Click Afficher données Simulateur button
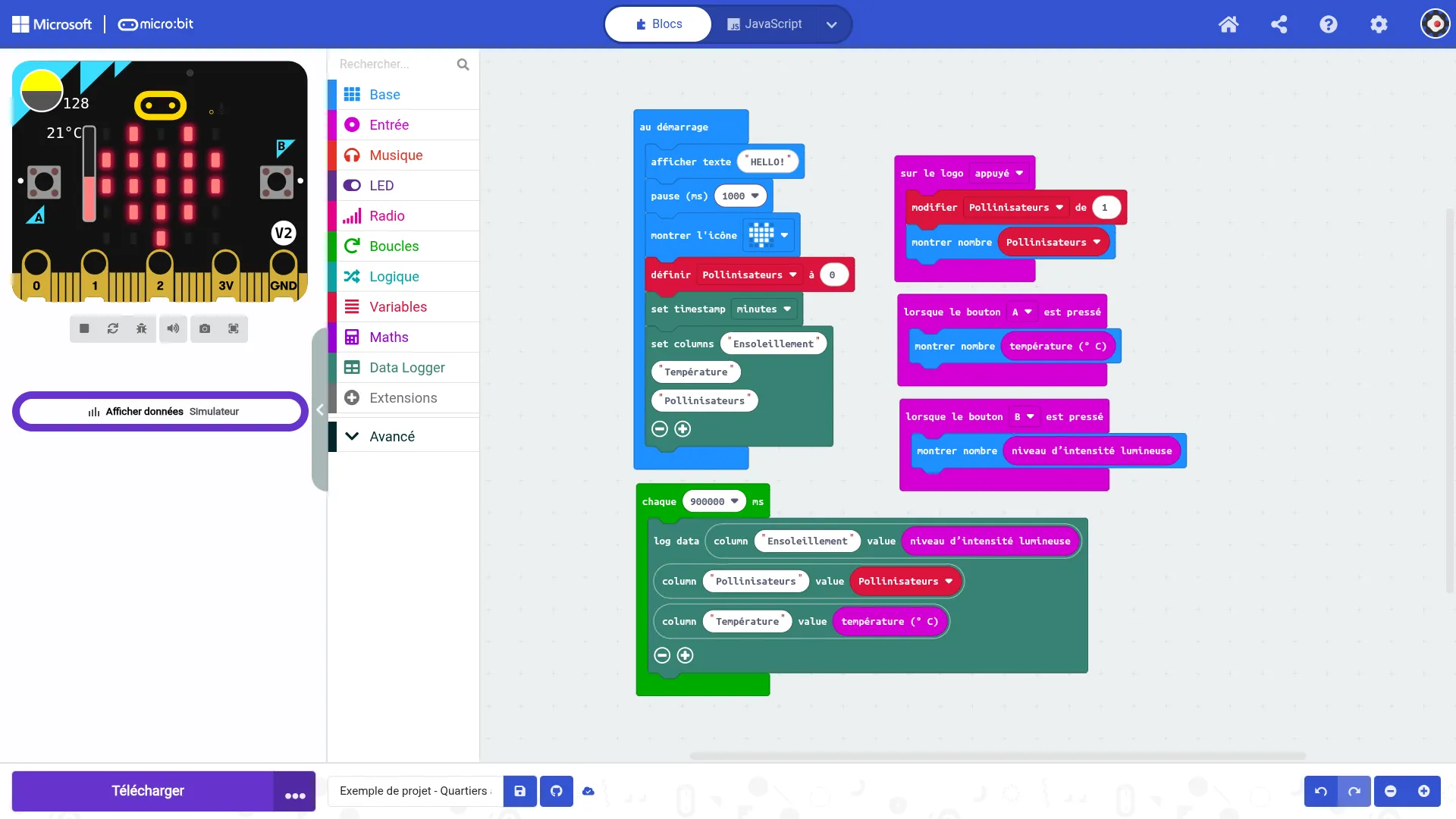Viewport: 1456px width, 819px height. [161, 412]
